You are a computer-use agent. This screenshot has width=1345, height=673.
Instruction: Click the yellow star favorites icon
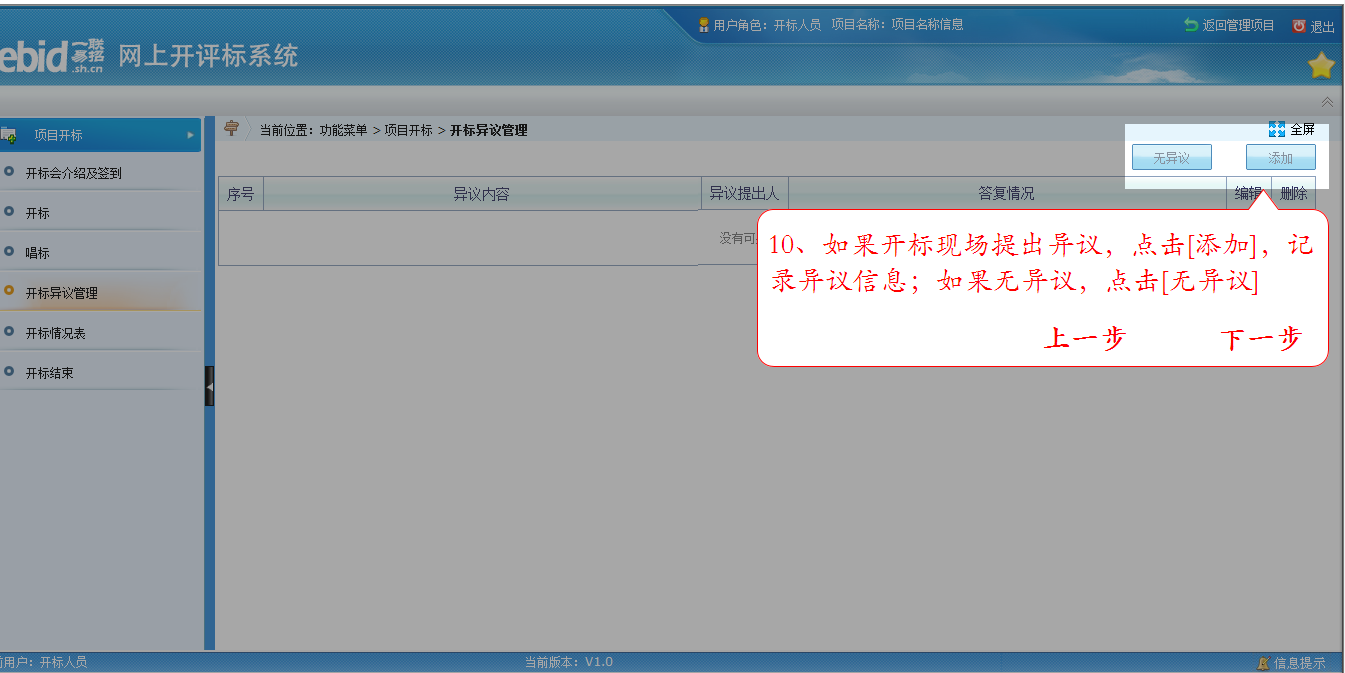click(1321, 66)
